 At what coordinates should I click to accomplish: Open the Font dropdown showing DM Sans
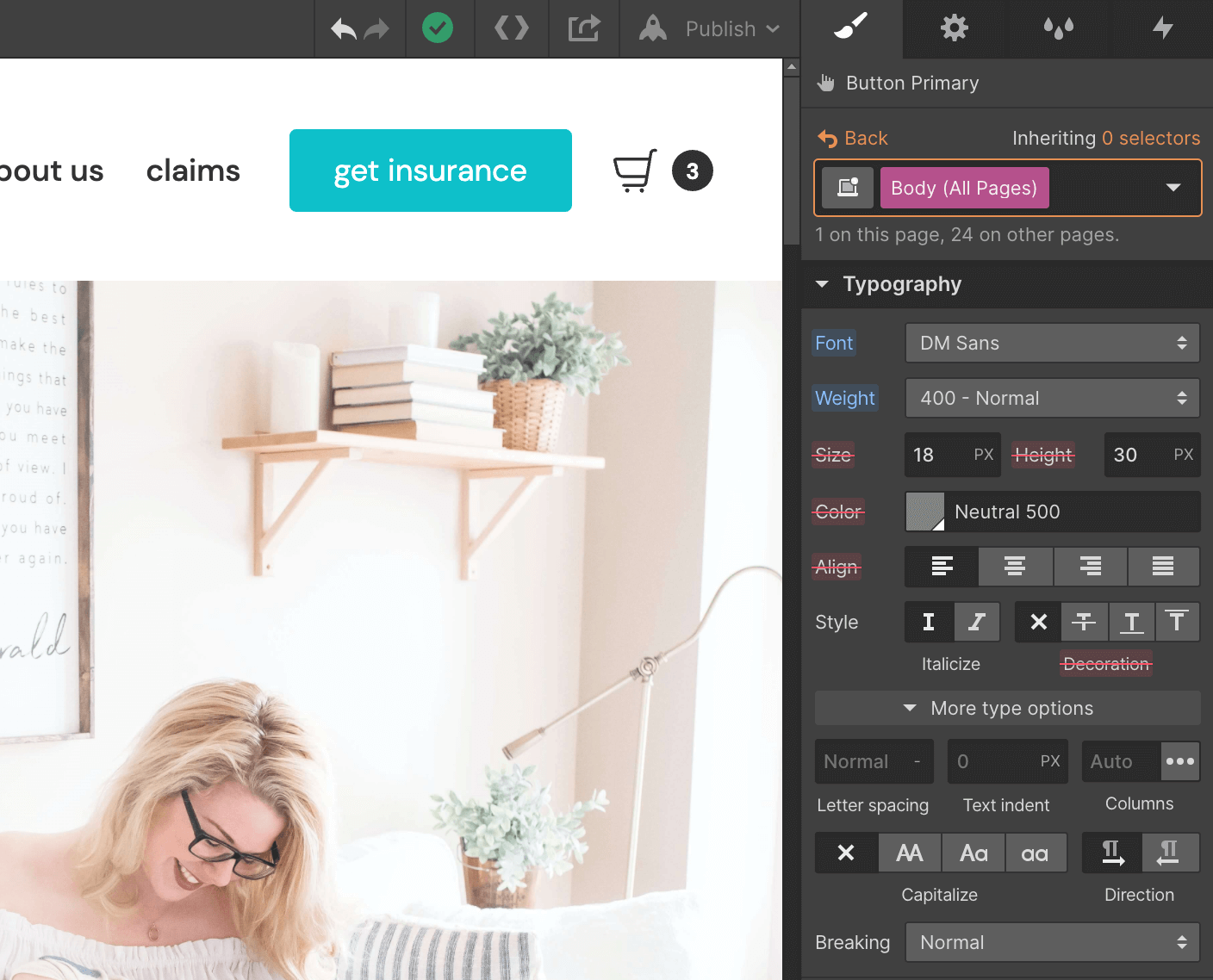coord(1051,343)
